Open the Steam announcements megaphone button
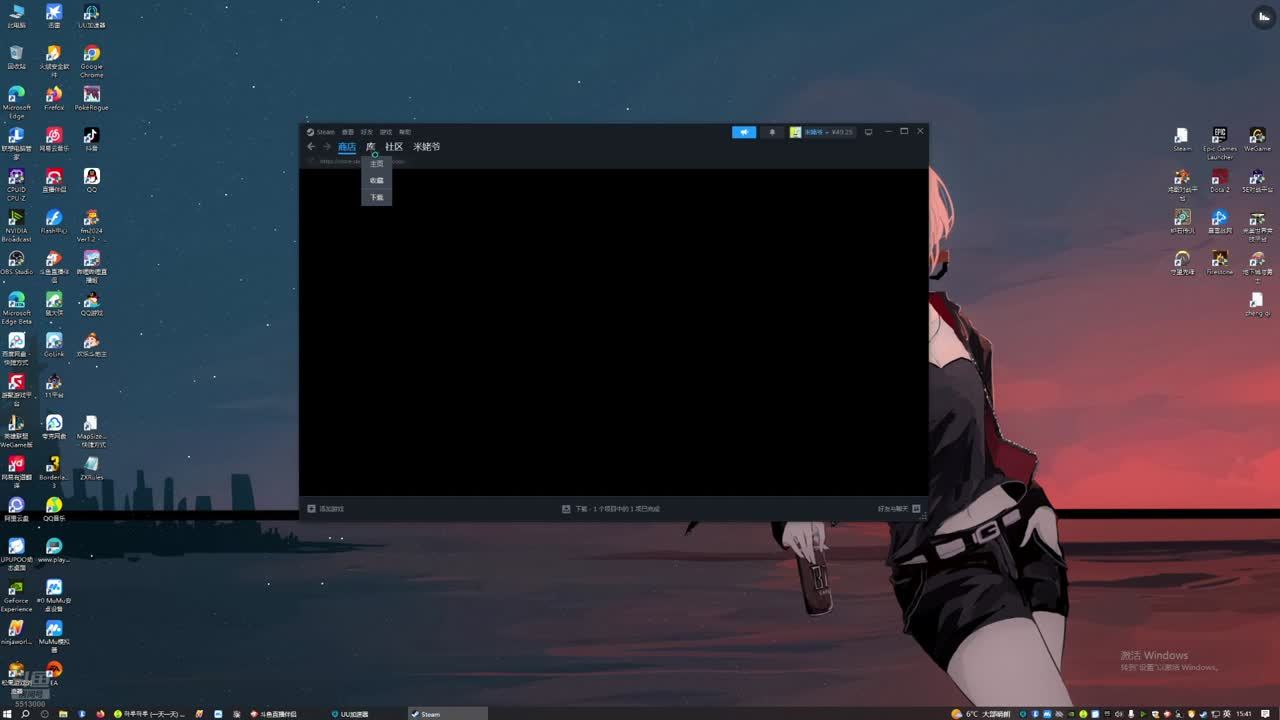The height and width of the screenshot is (720, 1280). pyautogui.click(x=744, y=132)
